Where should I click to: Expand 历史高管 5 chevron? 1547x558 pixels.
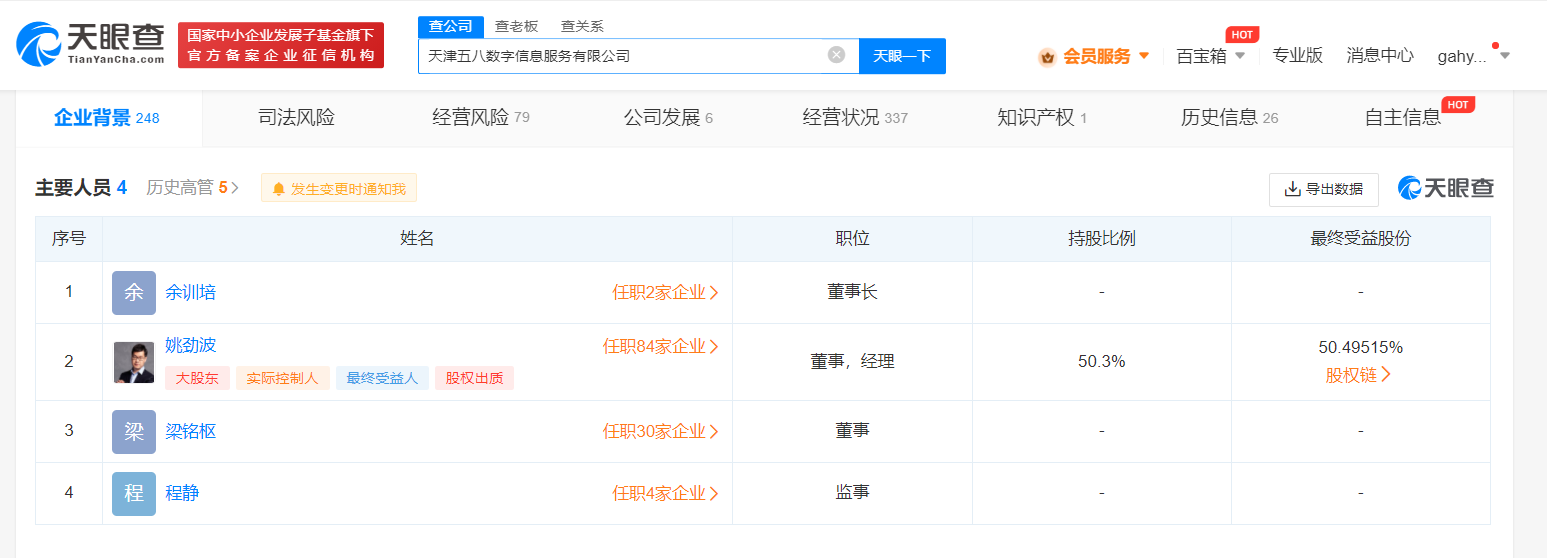[235, 188]
